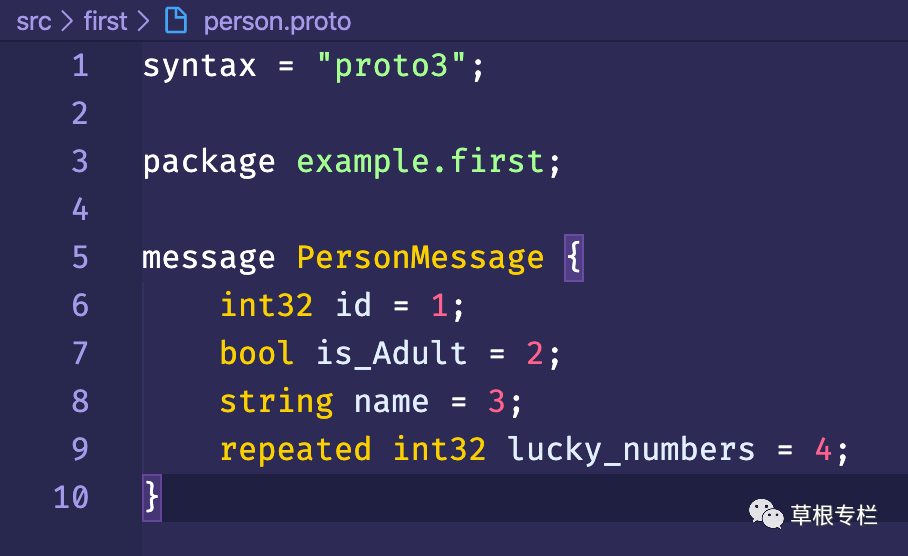
Task: Click the person.proto file icon in breadcrumb
Action: [x=176, y=21]
